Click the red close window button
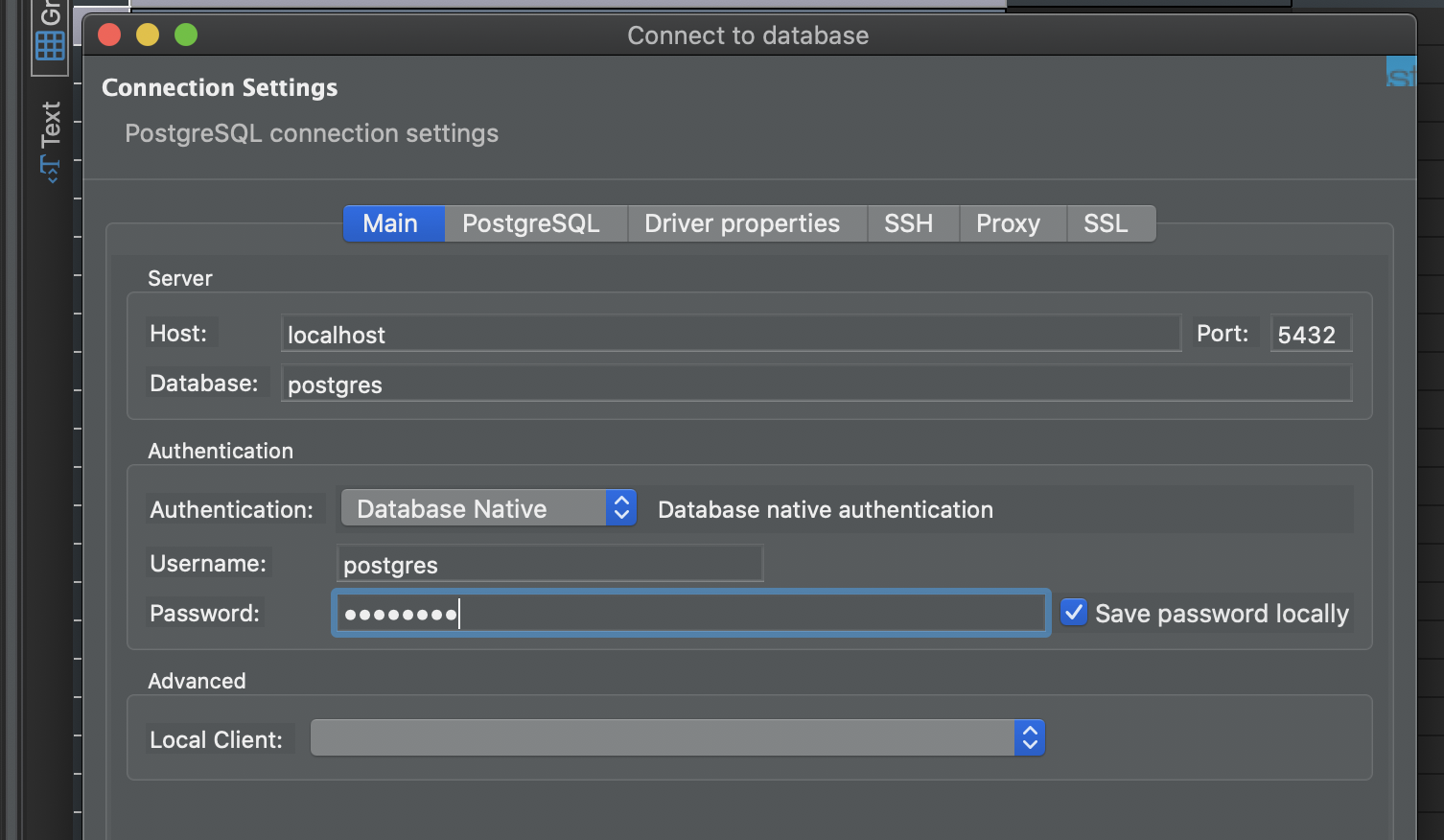The height and width of the screenshot is (840, 1444). [x=109, y=35]
